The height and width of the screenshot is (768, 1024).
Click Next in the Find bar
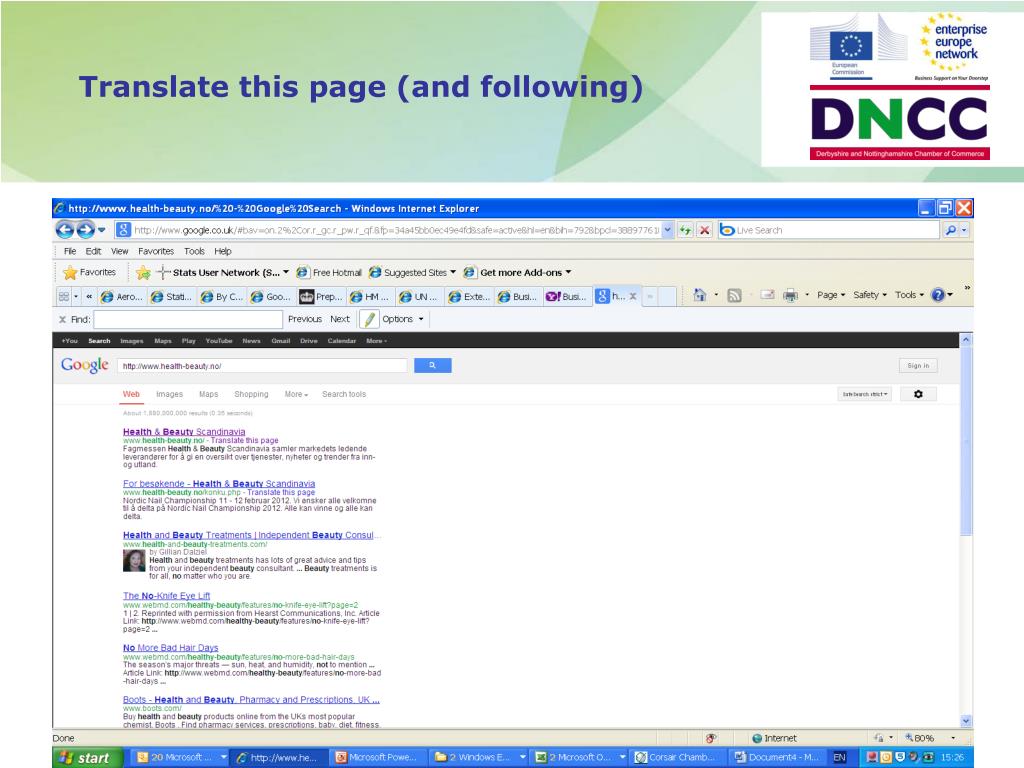340,319
